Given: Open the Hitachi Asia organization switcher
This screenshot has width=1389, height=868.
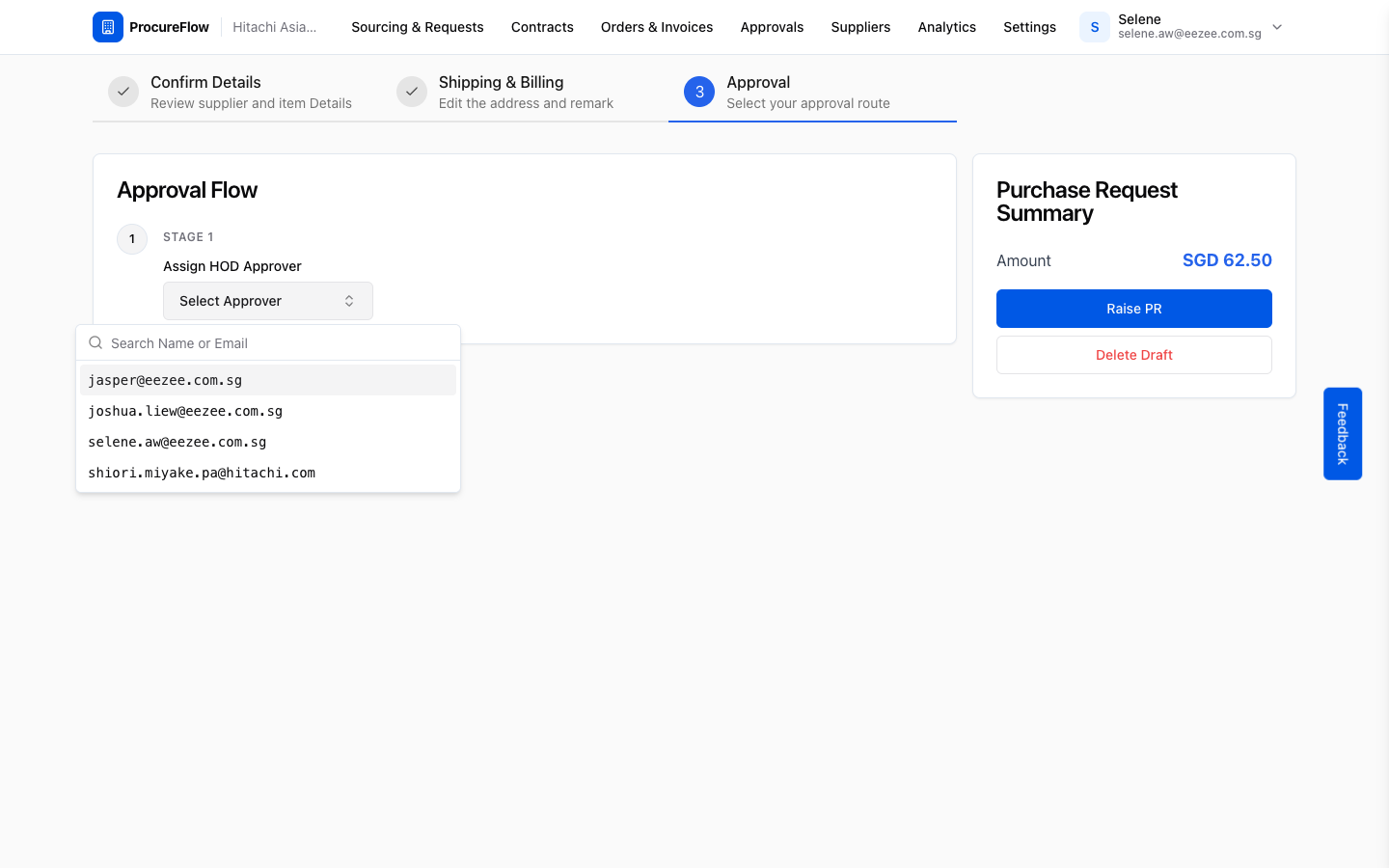Looking at the screenshot, I should point(275,27).
